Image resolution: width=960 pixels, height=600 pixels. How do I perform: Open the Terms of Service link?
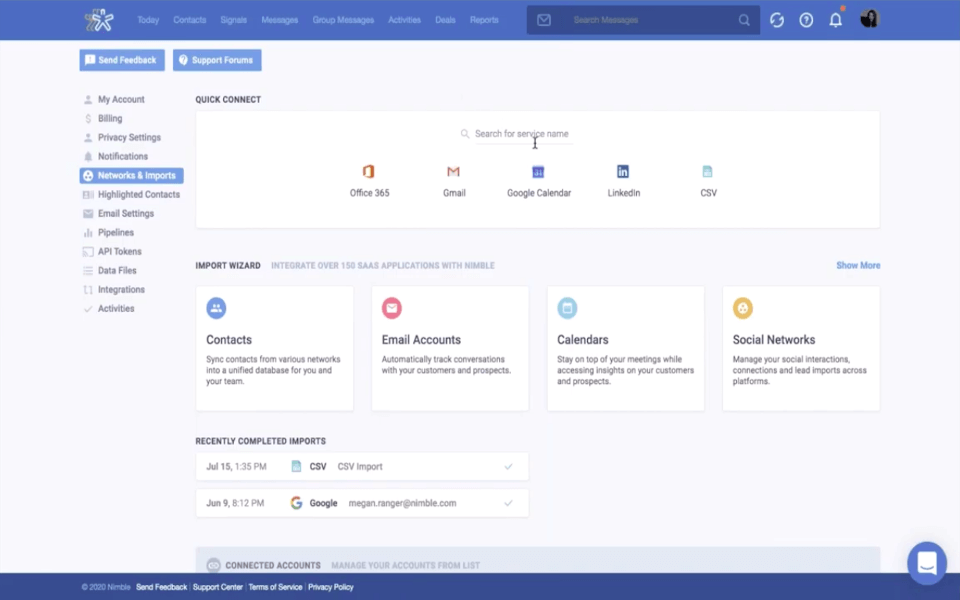pyautogui.click(x=276, y=587)
